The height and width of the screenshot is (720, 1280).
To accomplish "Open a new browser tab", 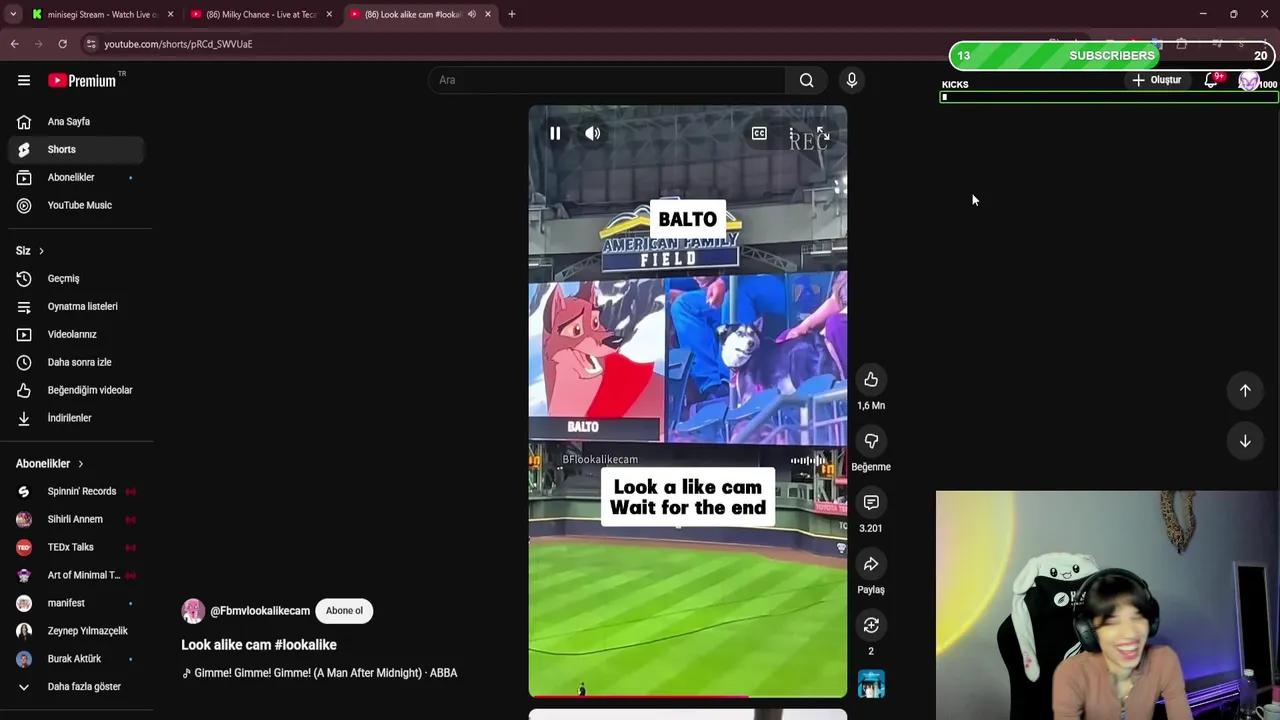I will pyautogui.click(x=512, y=14).
